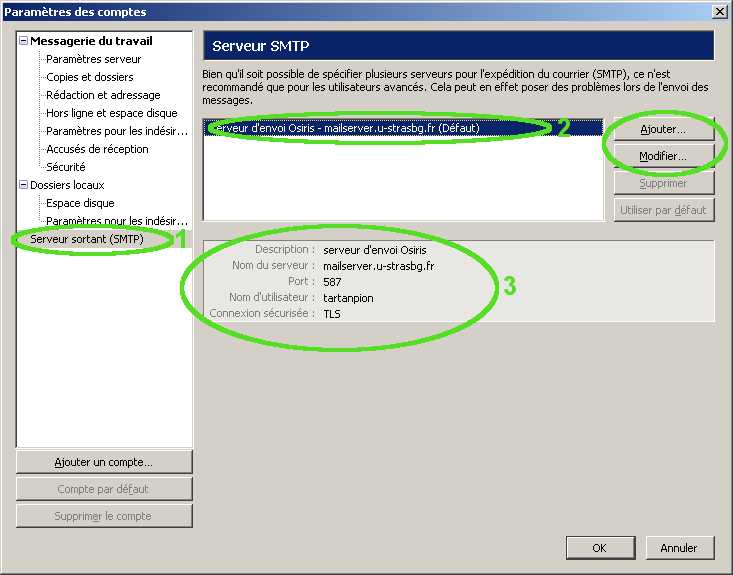Select Serveur sortant (SMTP) entry

pyautogui.click(x=87, y=239)
